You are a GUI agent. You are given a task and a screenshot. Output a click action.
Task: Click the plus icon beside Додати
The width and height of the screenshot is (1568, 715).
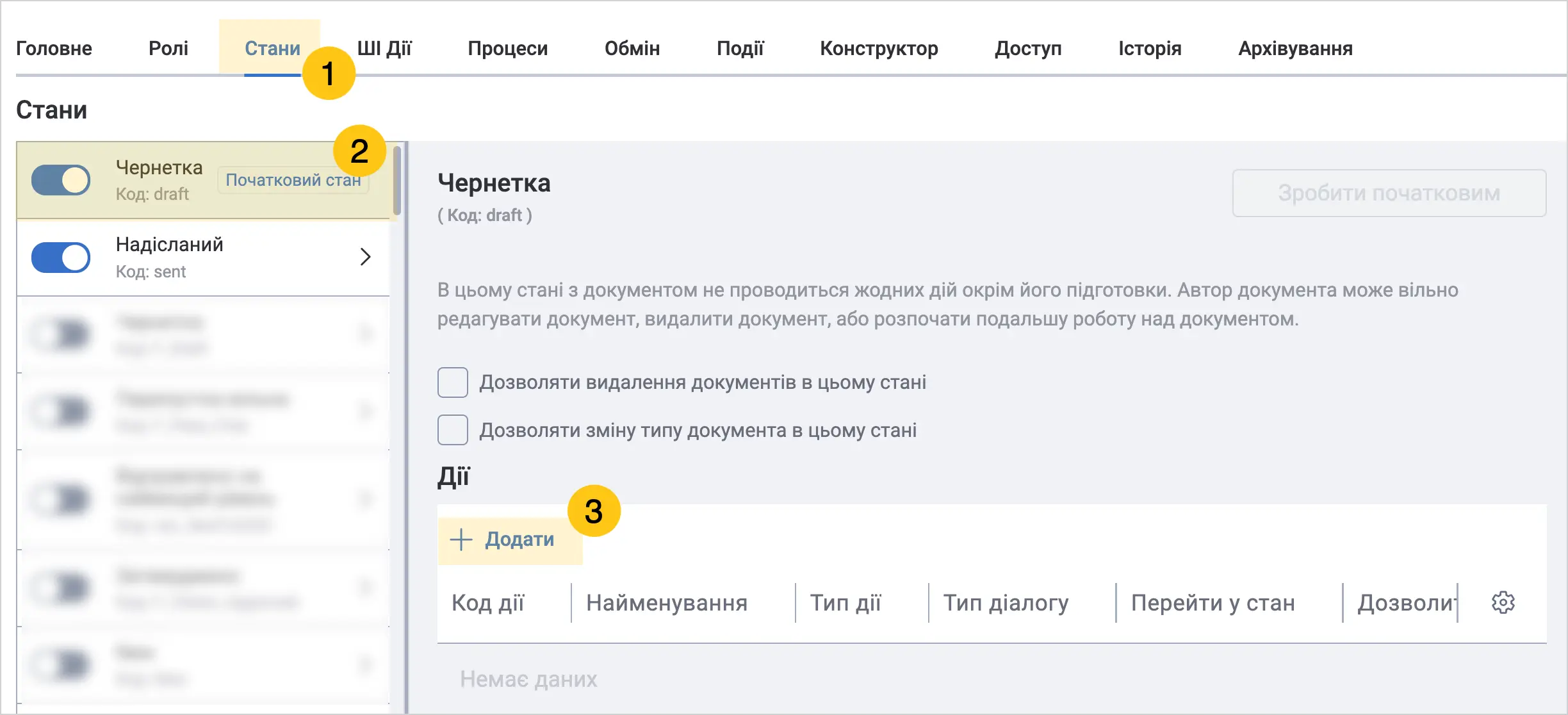pyautogui.click(x=461, y=539)
